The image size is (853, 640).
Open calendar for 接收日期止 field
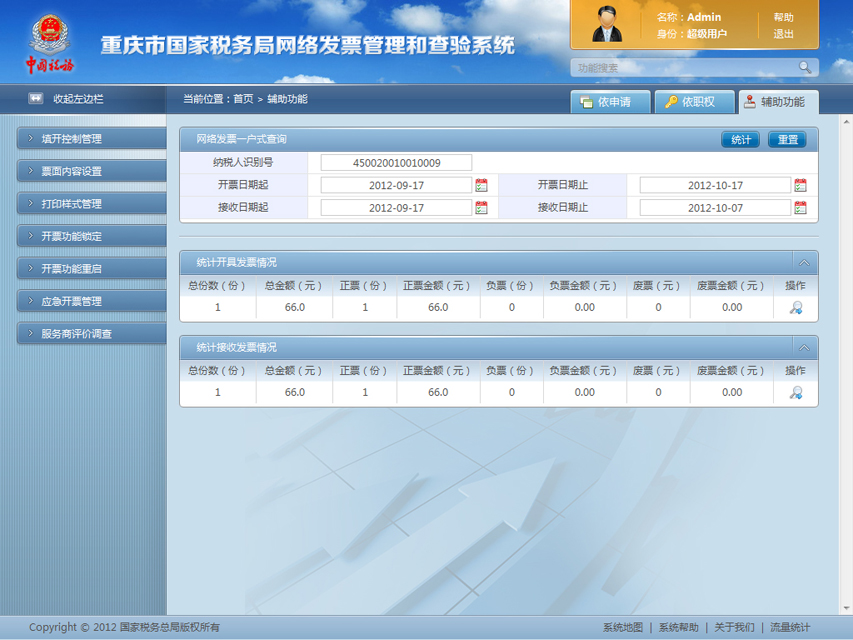tap(800, 208)
